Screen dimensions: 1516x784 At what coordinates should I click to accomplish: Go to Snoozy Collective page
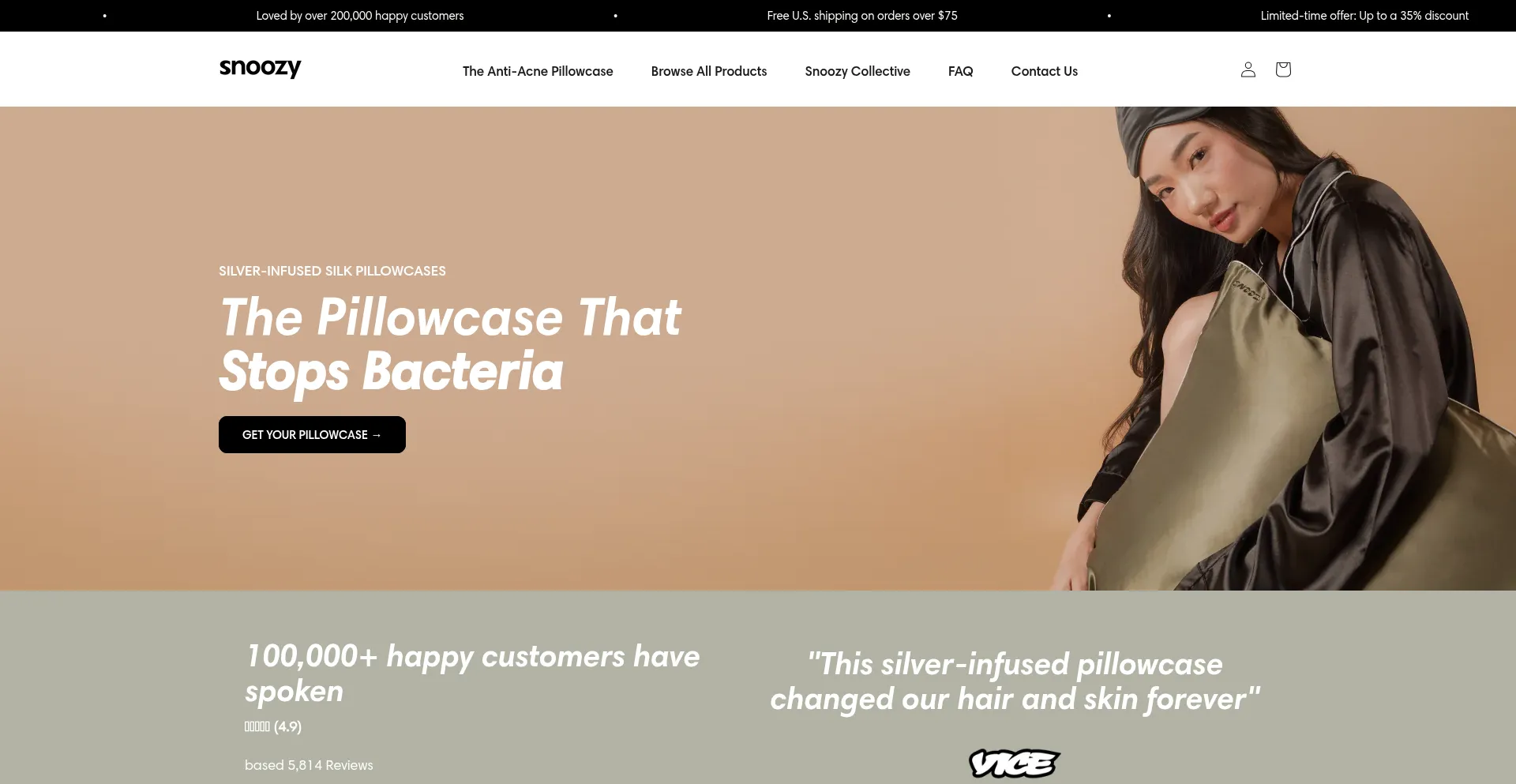click(857, 71)
